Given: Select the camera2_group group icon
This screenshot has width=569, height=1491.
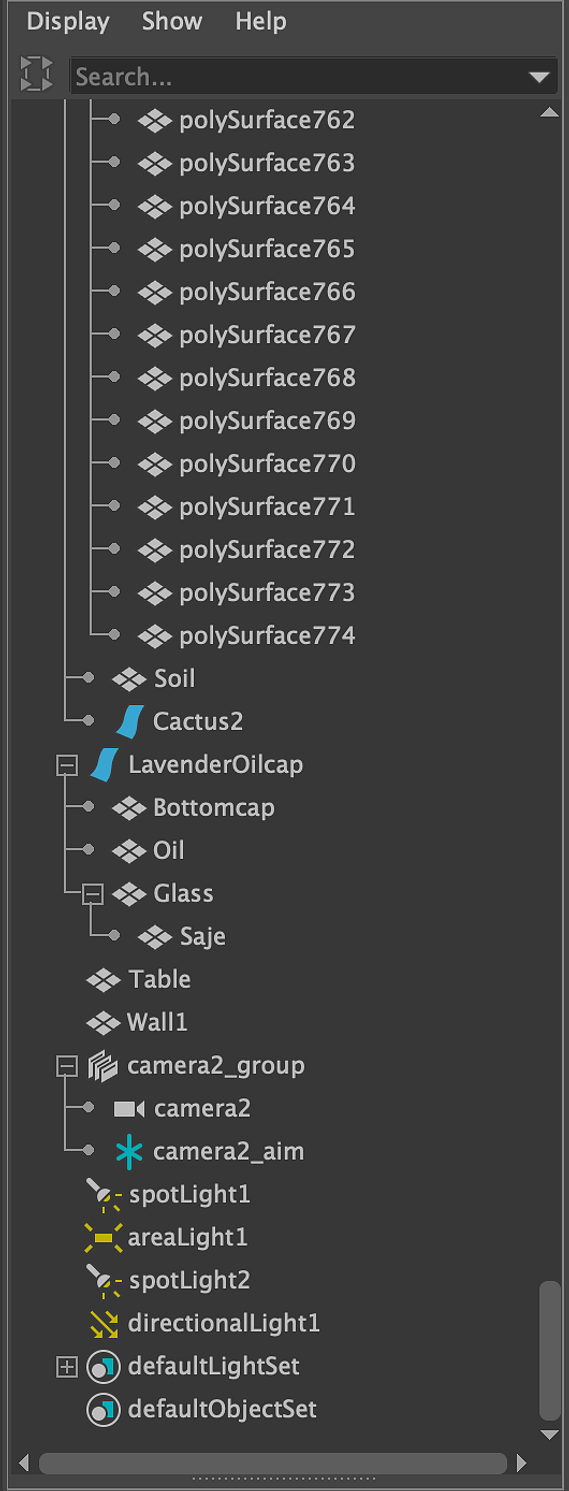Looking at the screenshot, I should click(x=103, y=1065).
